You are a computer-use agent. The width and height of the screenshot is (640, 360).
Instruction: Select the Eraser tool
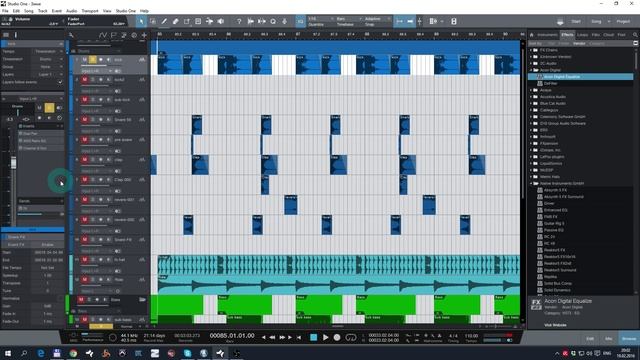point(176,21)
